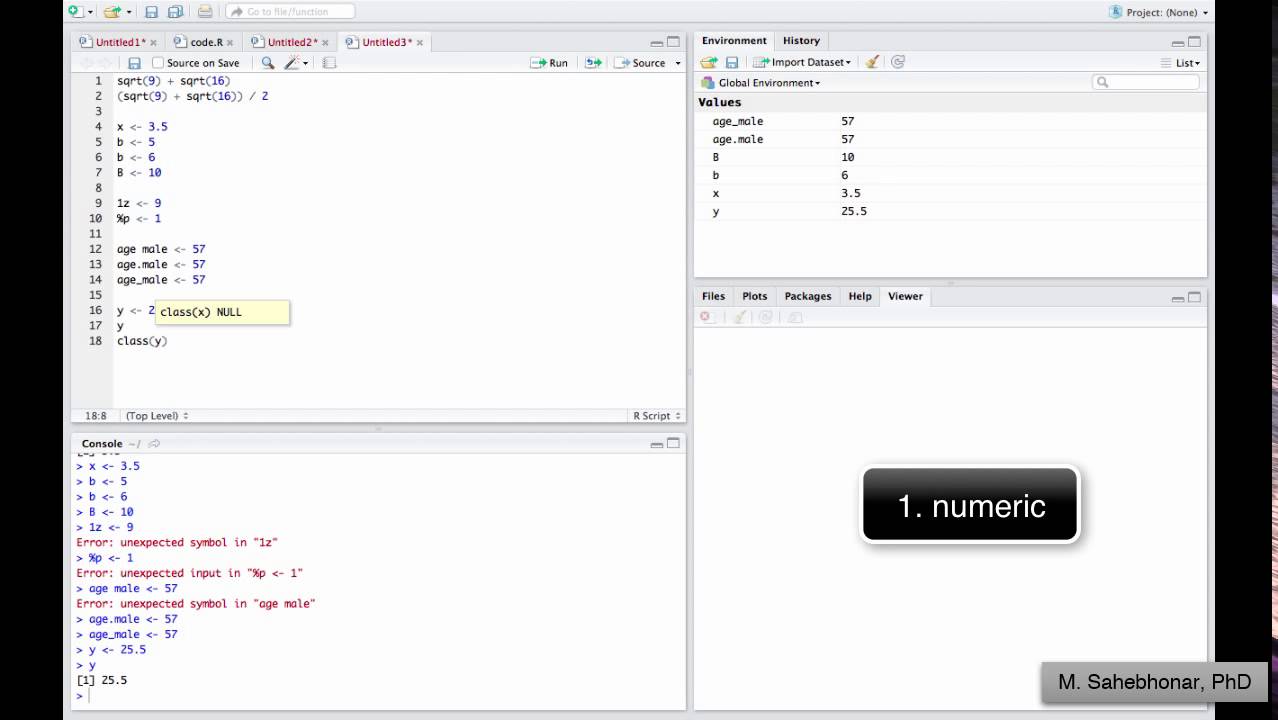Viewport: 1278px width, 720px height.
Task: Click the Print icon in main toolbar
Action: point(205,12)
